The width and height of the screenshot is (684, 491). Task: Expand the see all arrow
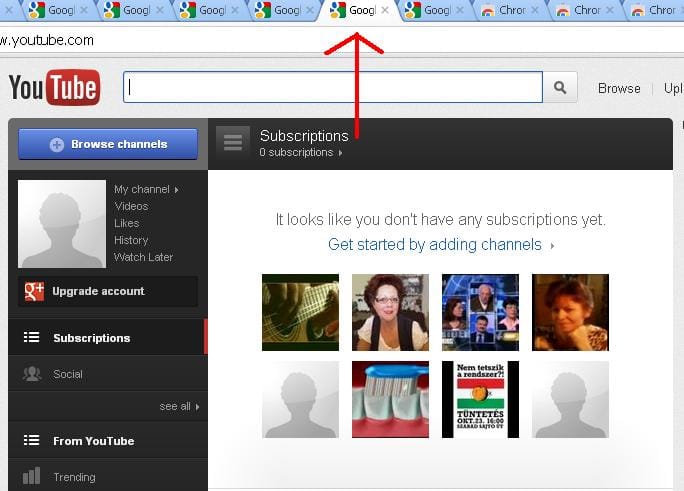coord(198,406)
